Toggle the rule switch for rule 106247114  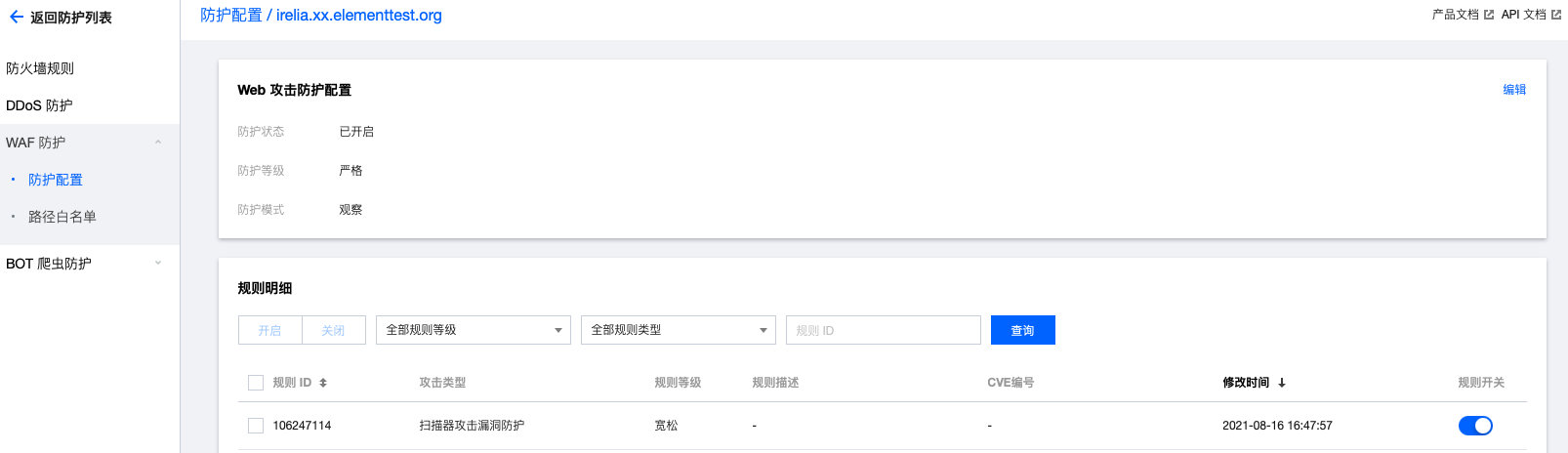(x=1474, y=426)
